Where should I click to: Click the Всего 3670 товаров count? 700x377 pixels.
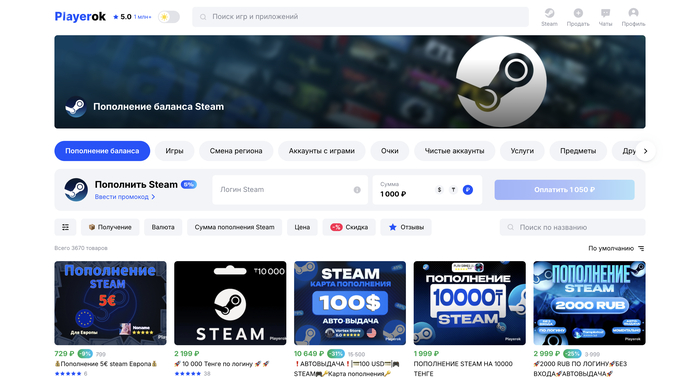pos(81,248)
